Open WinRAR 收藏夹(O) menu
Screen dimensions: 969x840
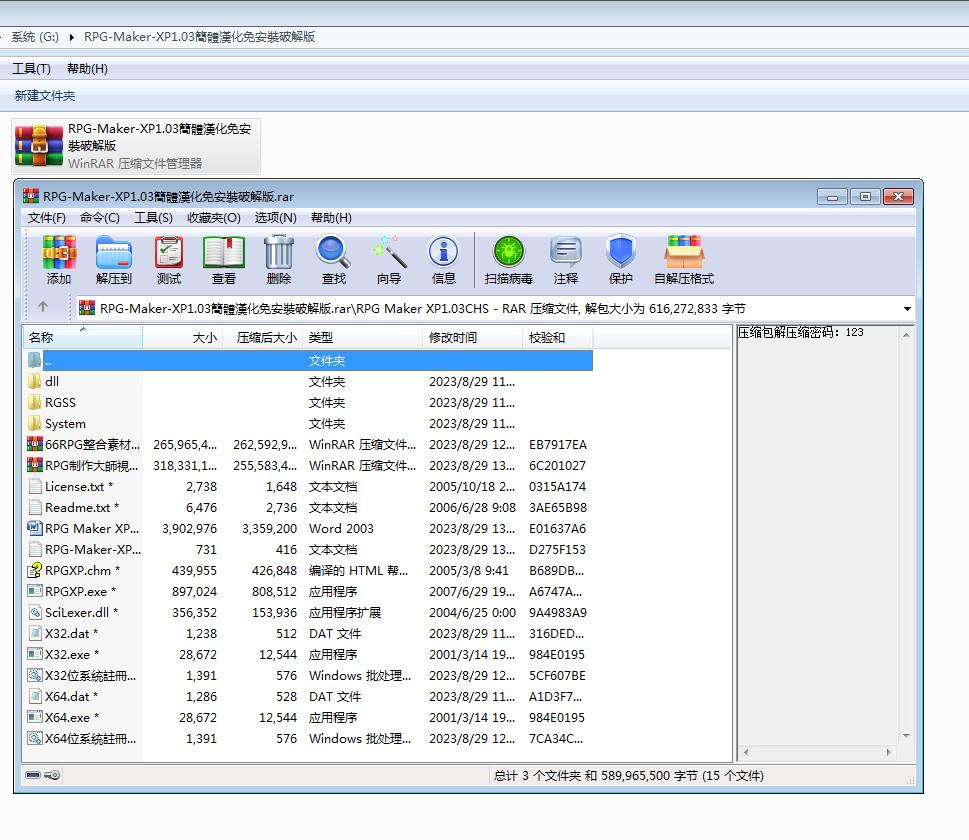(214, 218)
